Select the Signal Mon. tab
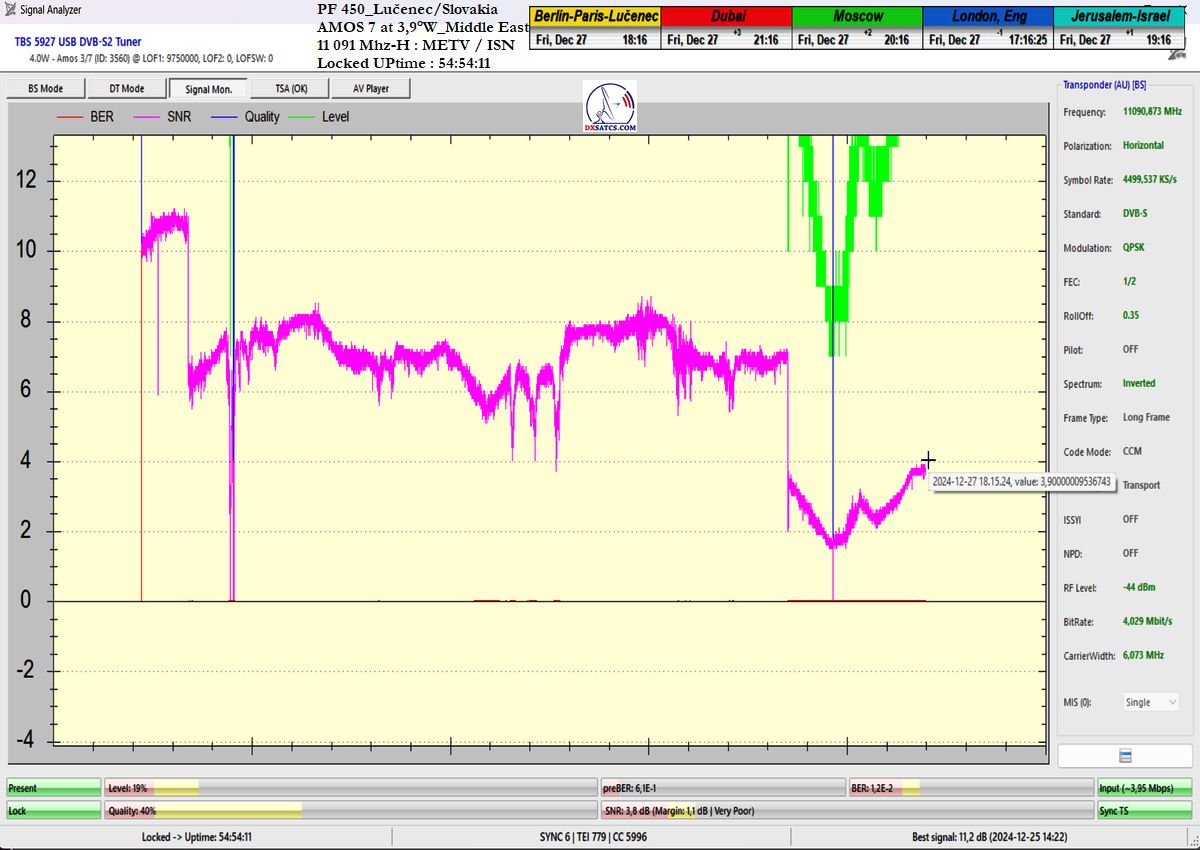The height and width of the screenshot is (850, 1200). [208, 89]
